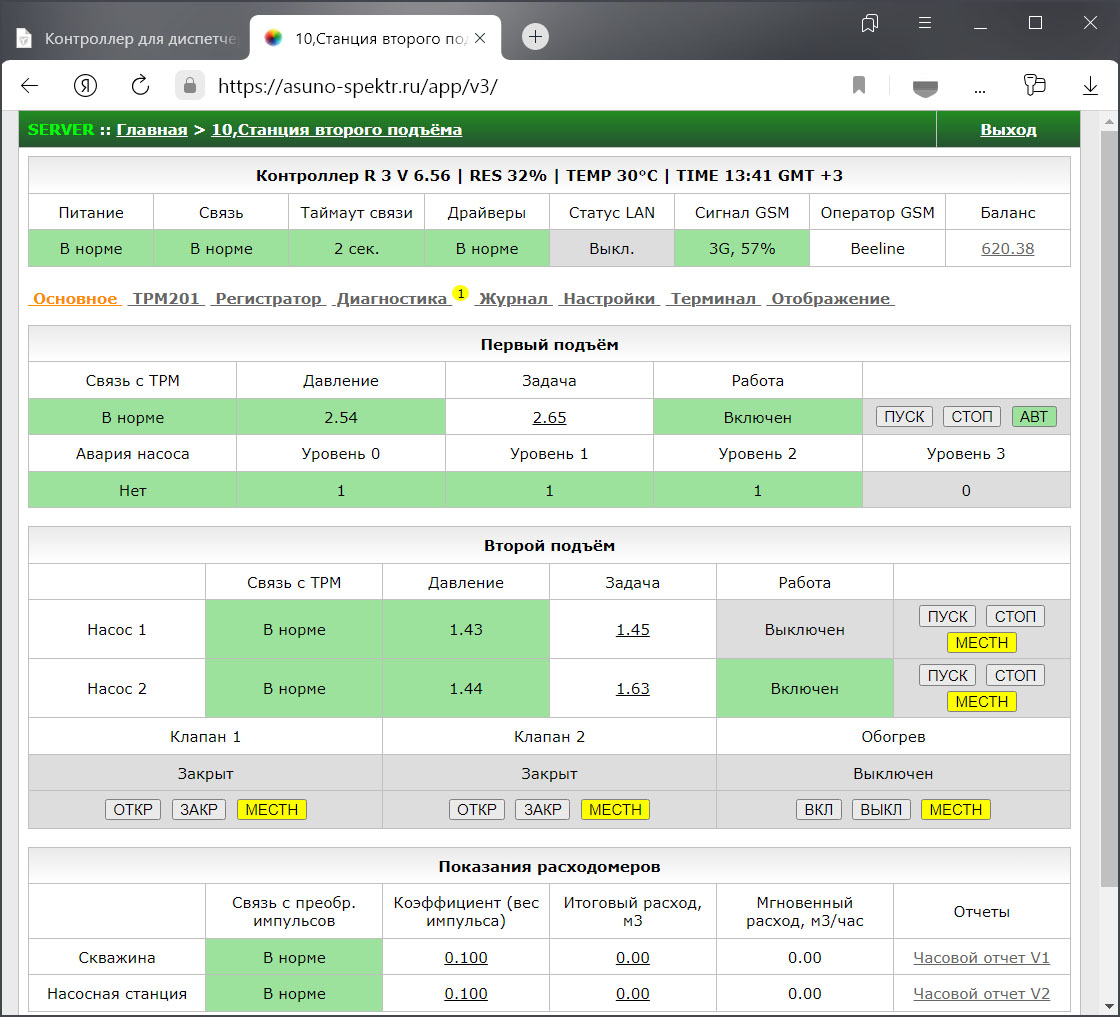Click the Yandex home icon
Viewport: 1120px width, 1017px height.
coord(85,86)
